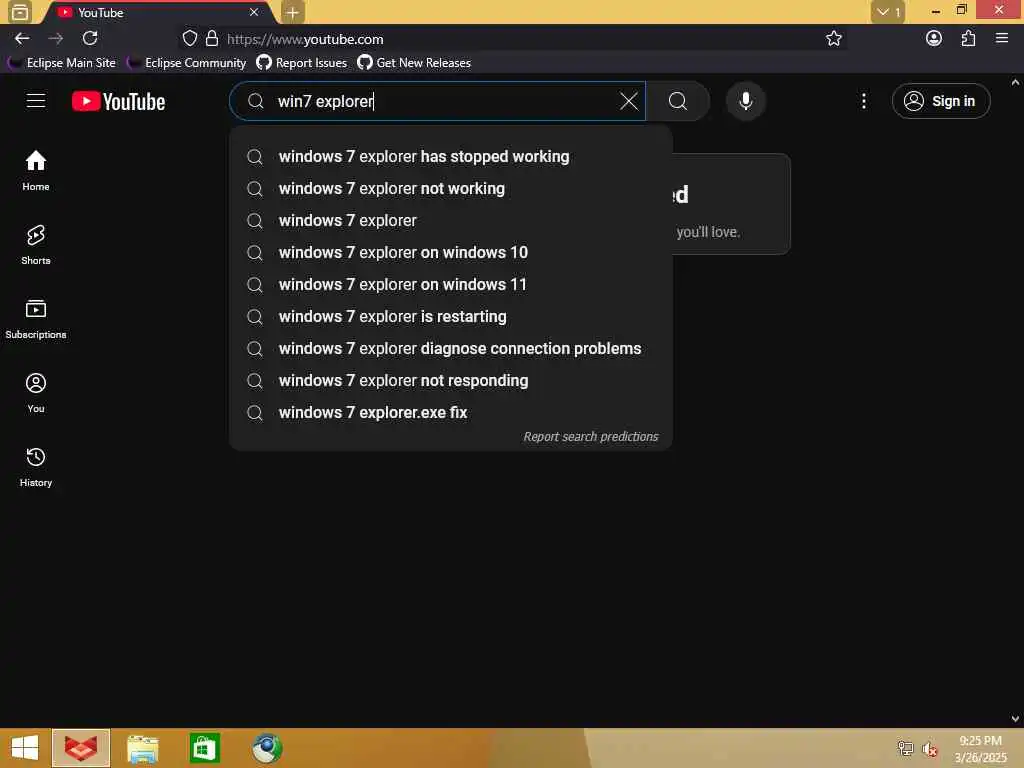Screen dimensions: 1024x768
Task: Open Get New Releases bookmark
Action: pyautogui.click(x=414, y=63)
